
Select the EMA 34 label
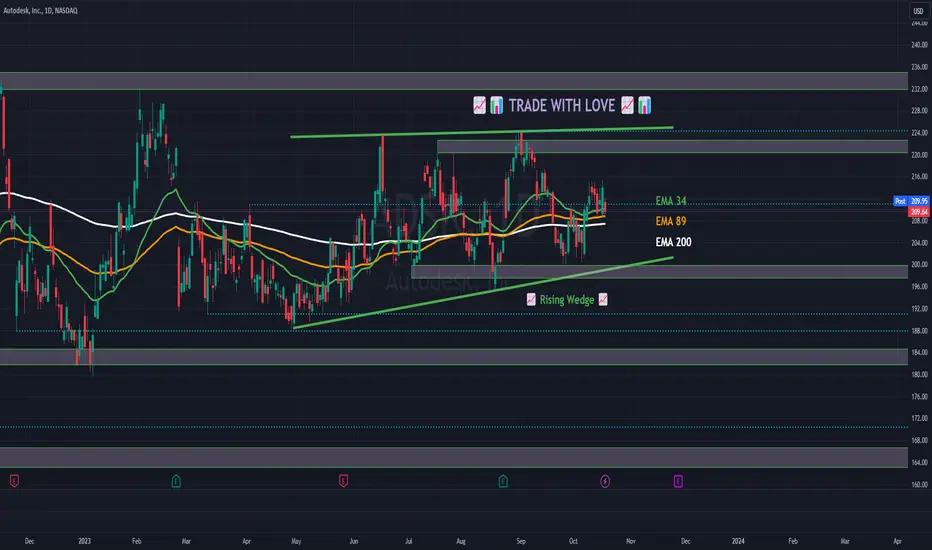point(671,201)
